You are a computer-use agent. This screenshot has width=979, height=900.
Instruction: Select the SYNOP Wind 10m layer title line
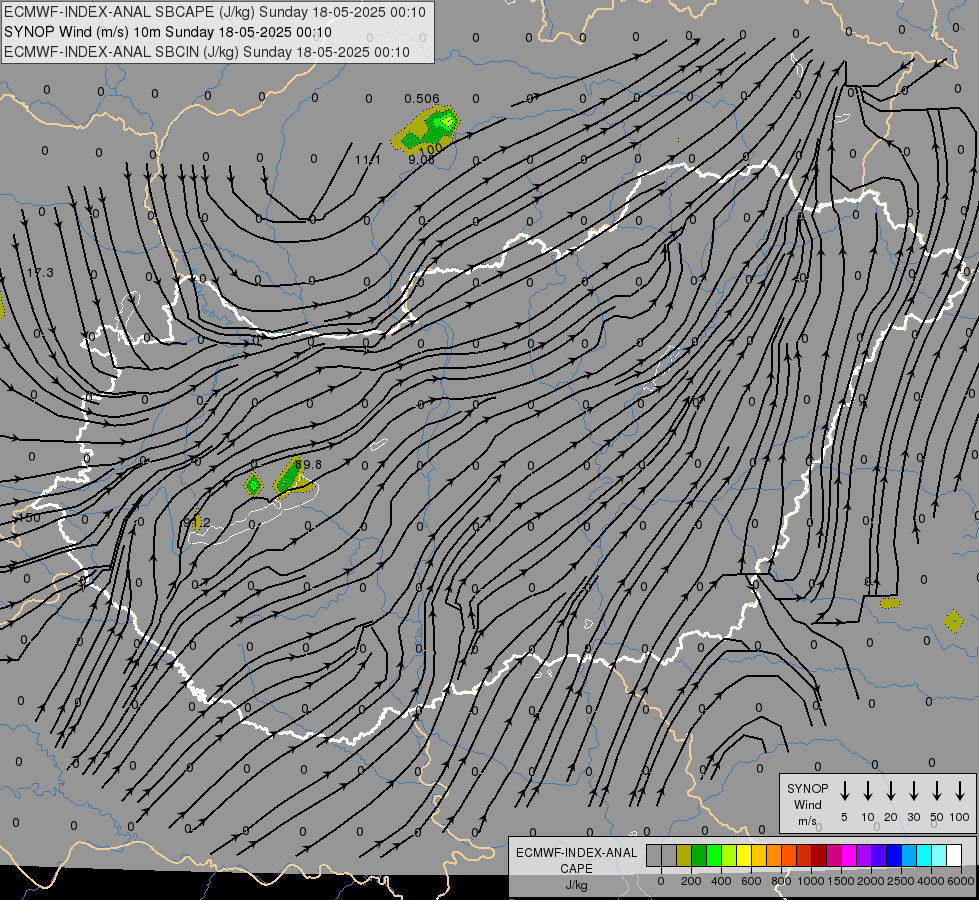168,32
